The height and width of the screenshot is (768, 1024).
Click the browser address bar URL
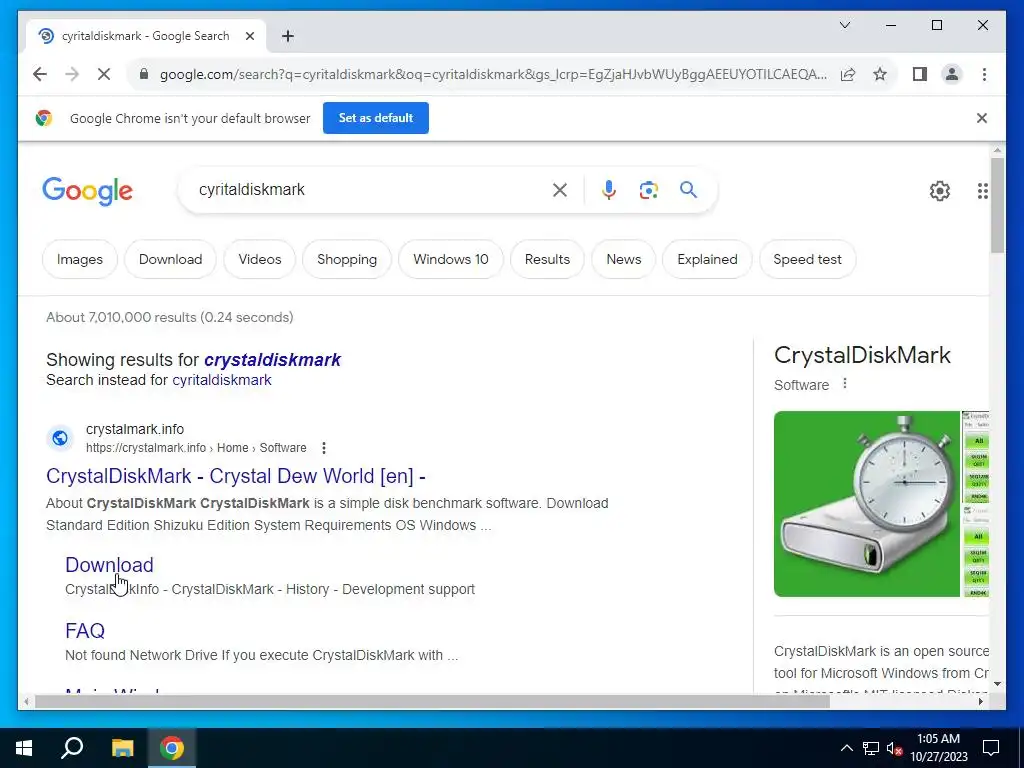tap(493, 74)
